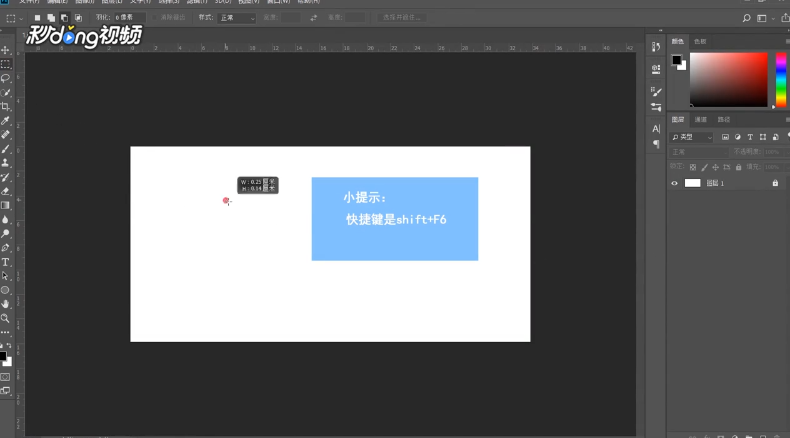Select the Pen tool
Image resolution: width=790 pixels, height=438 pixels.
pyautogui.click(x=6, y=247)
